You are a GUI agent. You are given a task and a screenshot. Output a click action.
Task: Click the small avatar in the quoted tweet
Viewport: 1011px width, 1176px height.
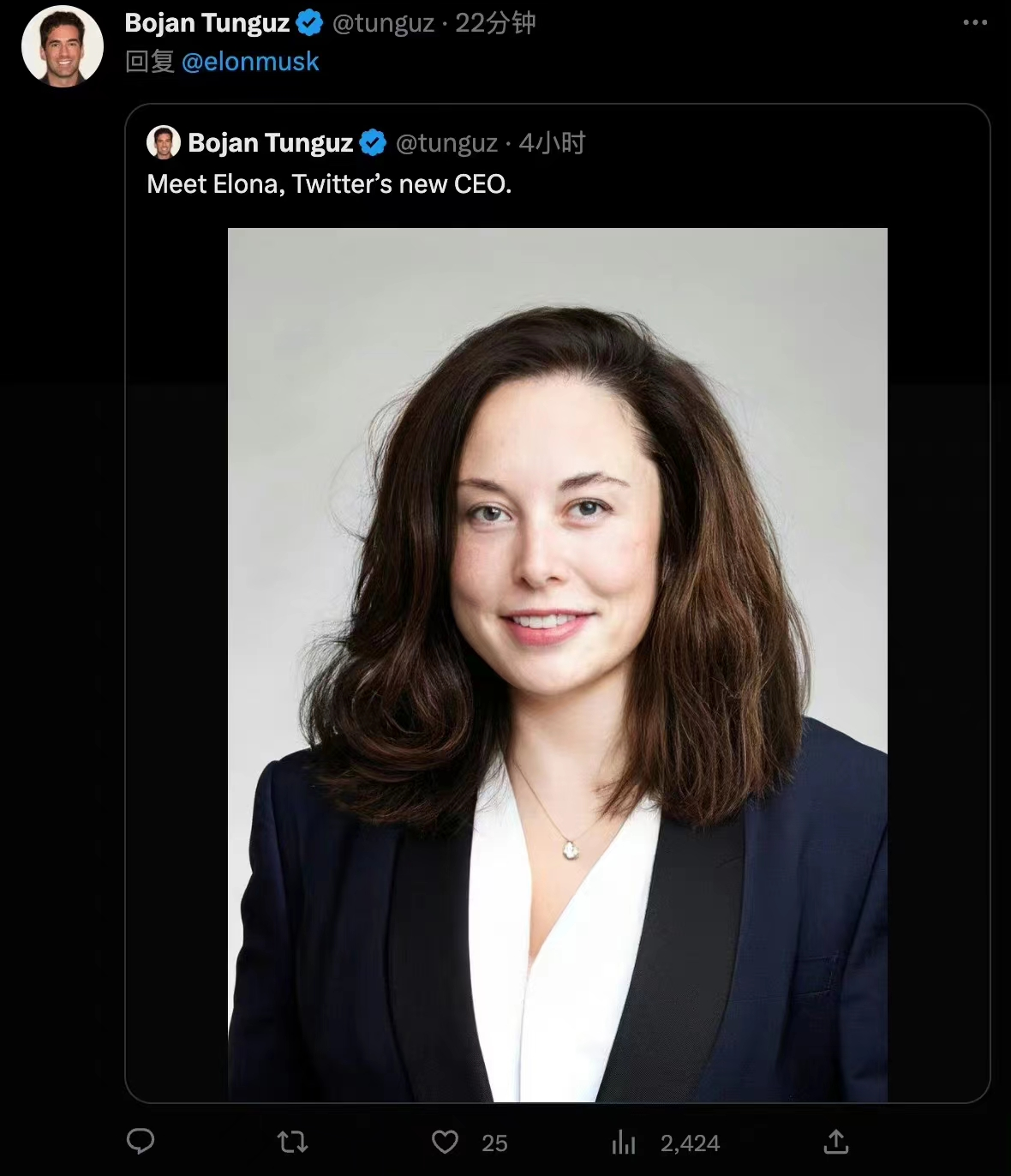pos(164,142)
